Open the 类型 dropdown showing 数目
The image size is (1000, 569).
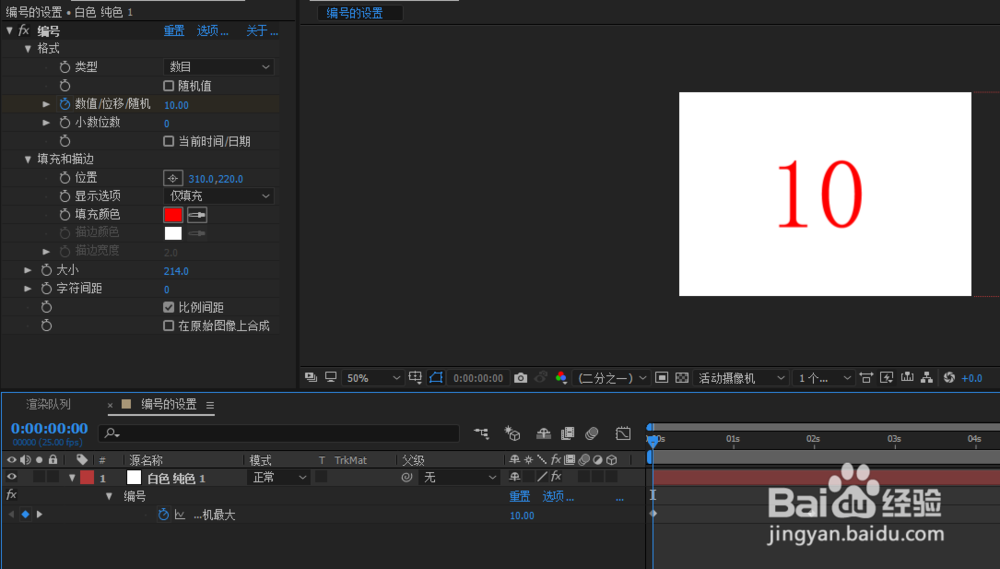point(219,67)
